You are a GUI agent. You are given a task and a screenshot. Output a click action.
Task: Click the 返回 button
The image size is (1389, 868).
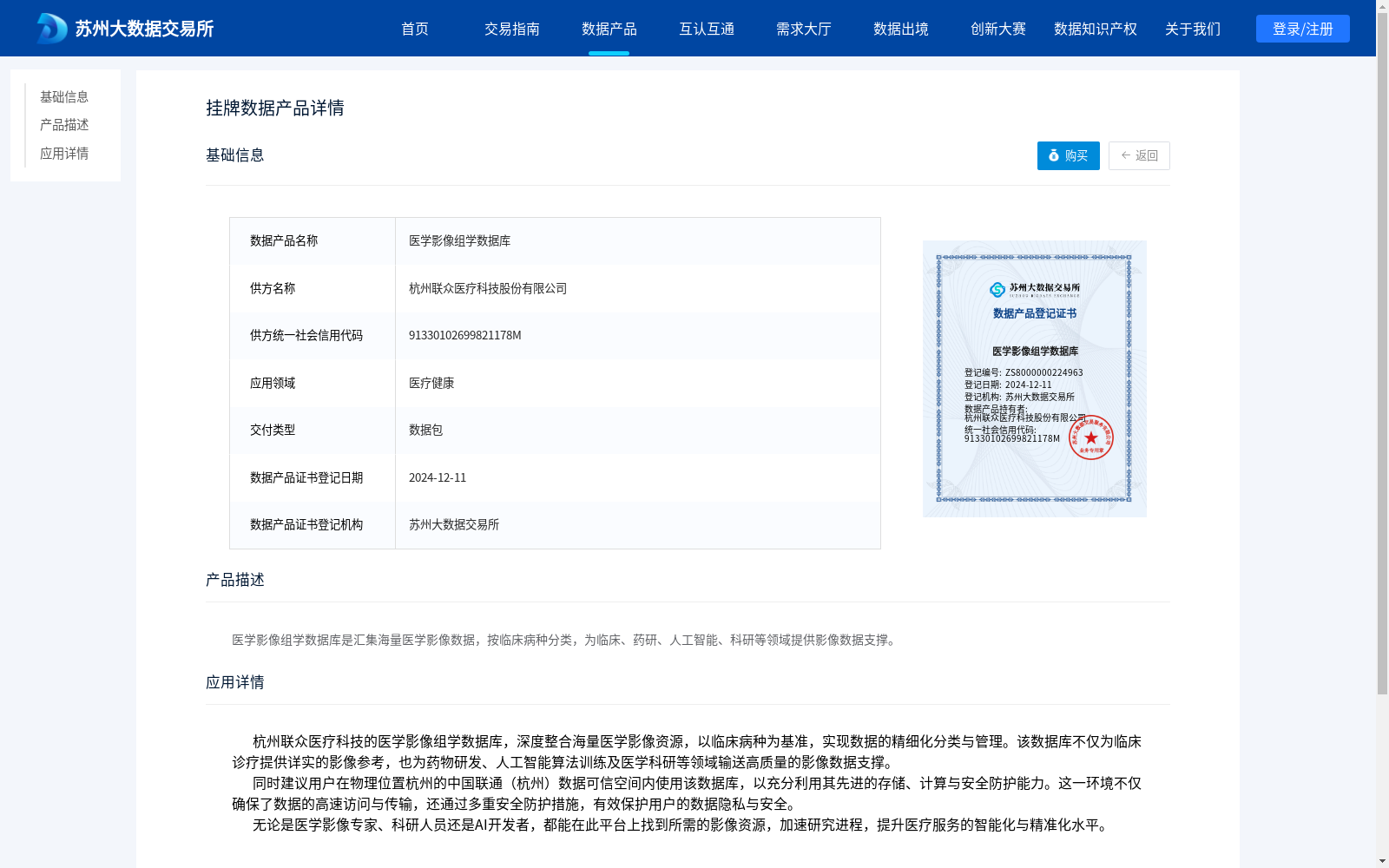[1139, 155]
